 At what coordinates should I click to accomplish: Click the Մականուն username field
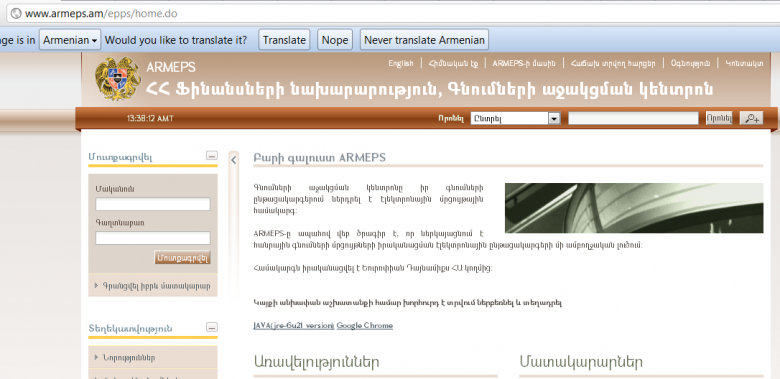(153, 204)
